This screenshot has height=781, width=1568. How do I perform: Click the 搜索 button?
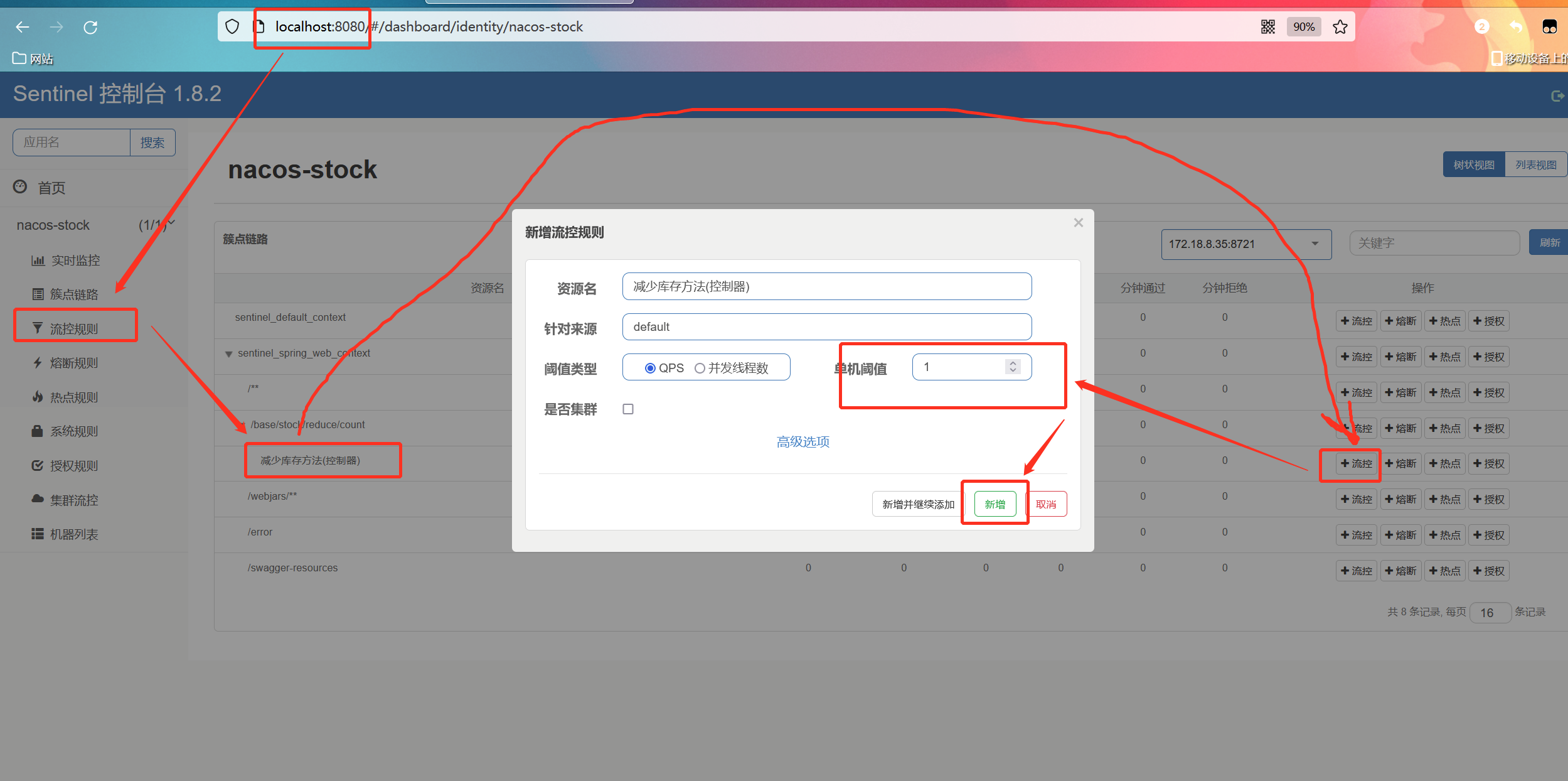(152, 143)
